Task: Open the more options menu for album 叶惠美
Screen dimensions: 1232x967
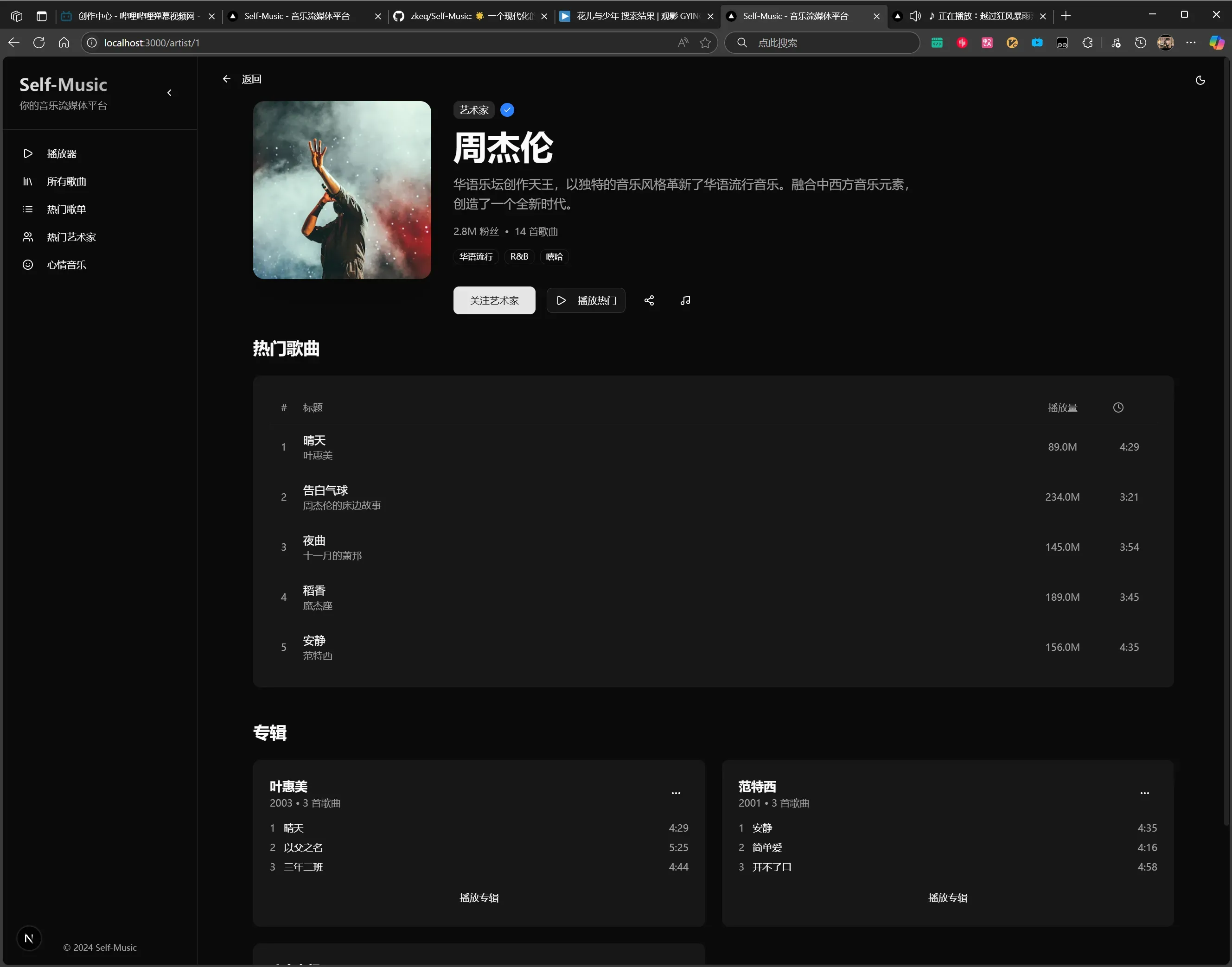Action: 676,793
